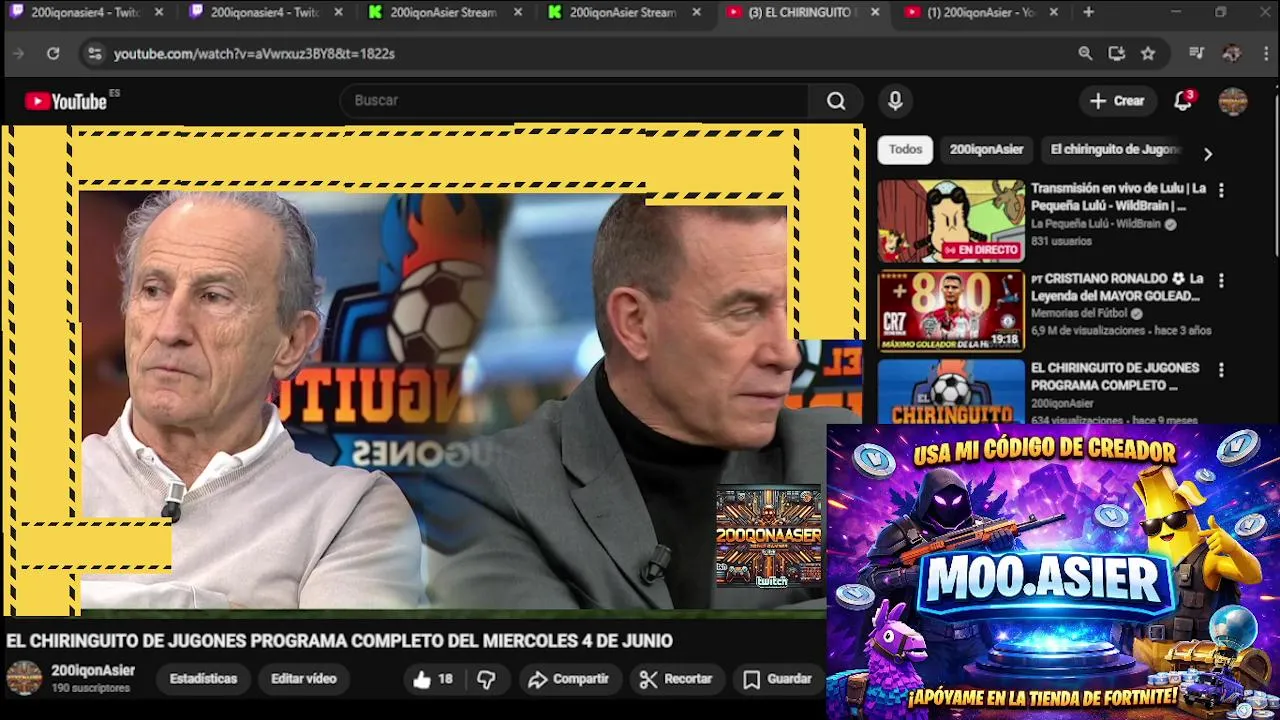Screen dimensions: 1280x720
Task: Open the new tab plus button
Action: point(1088,12)
